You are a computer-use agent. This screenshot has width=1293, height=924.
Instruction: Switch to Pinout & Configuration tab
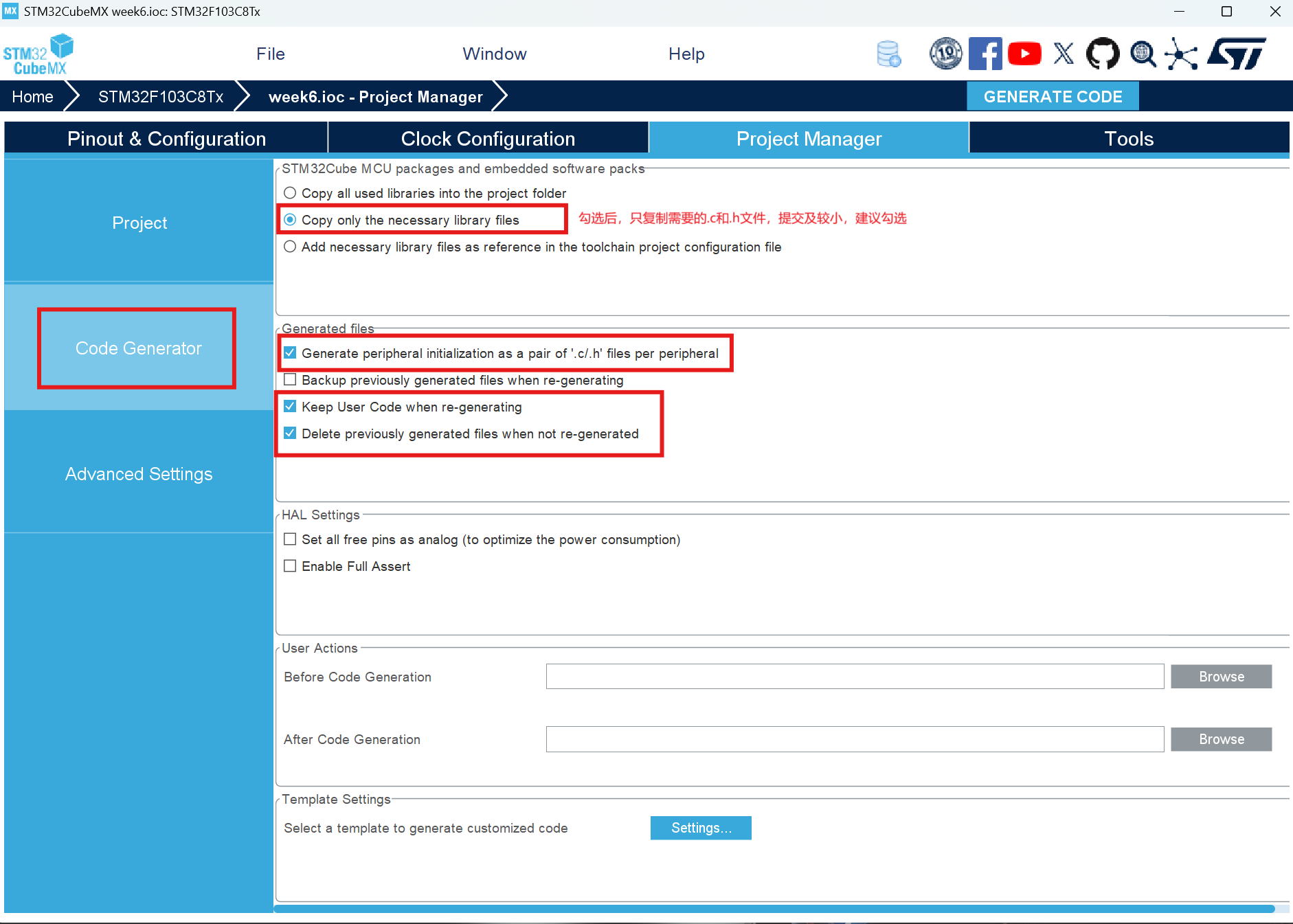click(166, 139)
